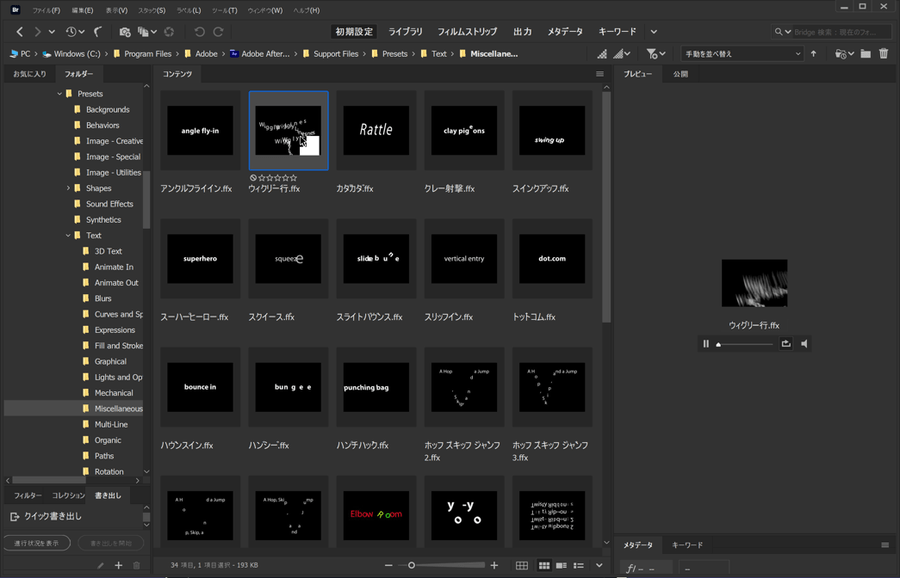Create new folder using the folder icon in path bar

(x=865, y=53)
